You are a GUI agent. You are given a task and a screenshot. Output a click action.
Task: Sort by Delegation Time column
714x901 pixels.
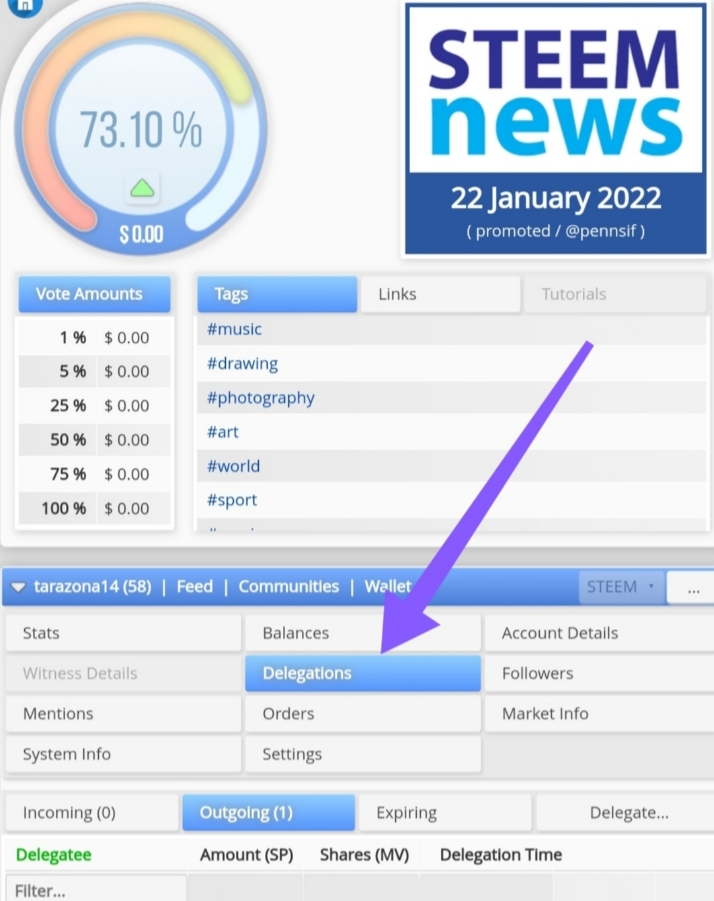point(501,855)
